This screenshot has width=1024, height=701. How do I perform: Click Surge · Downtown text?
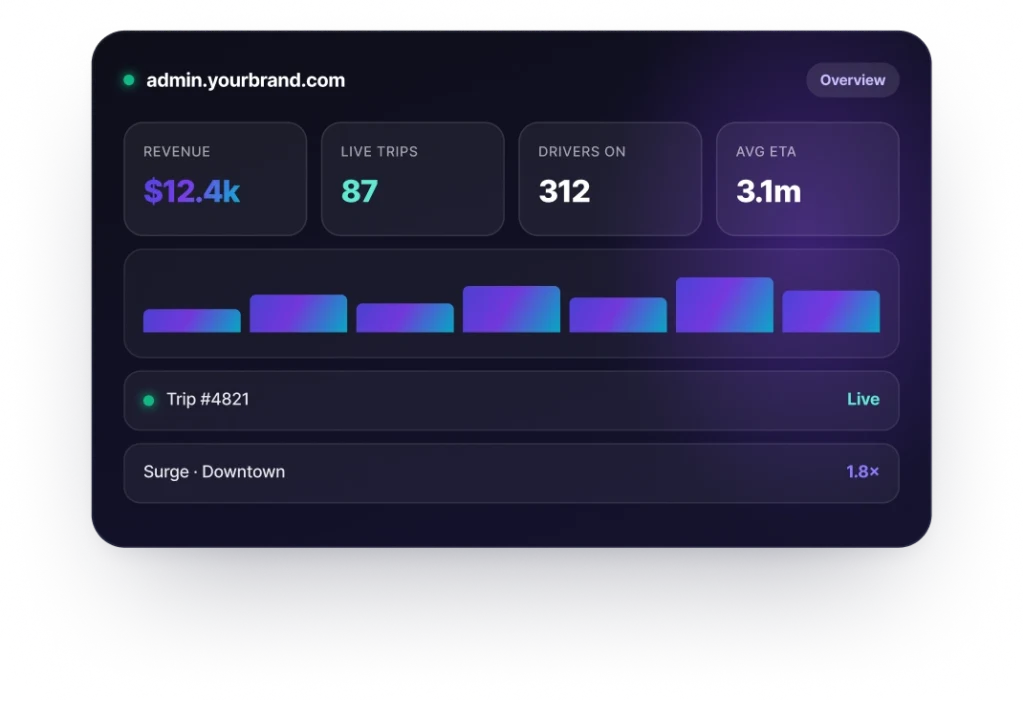pyautogui.click(x=214, y=472)
